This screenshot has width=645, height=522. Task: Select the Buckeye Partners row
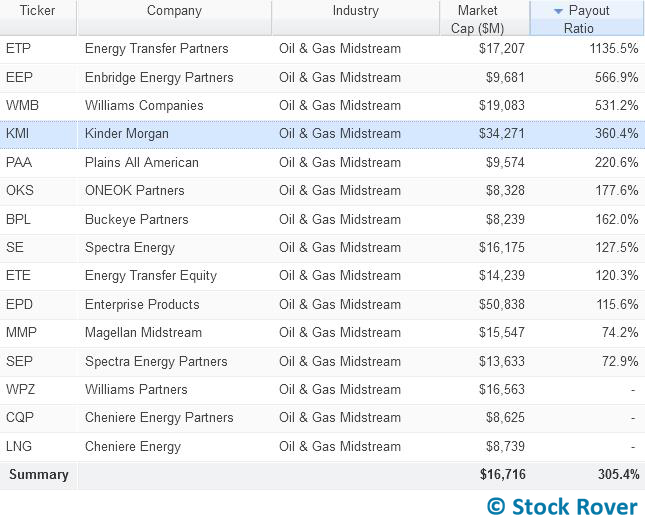coord(322,219)
